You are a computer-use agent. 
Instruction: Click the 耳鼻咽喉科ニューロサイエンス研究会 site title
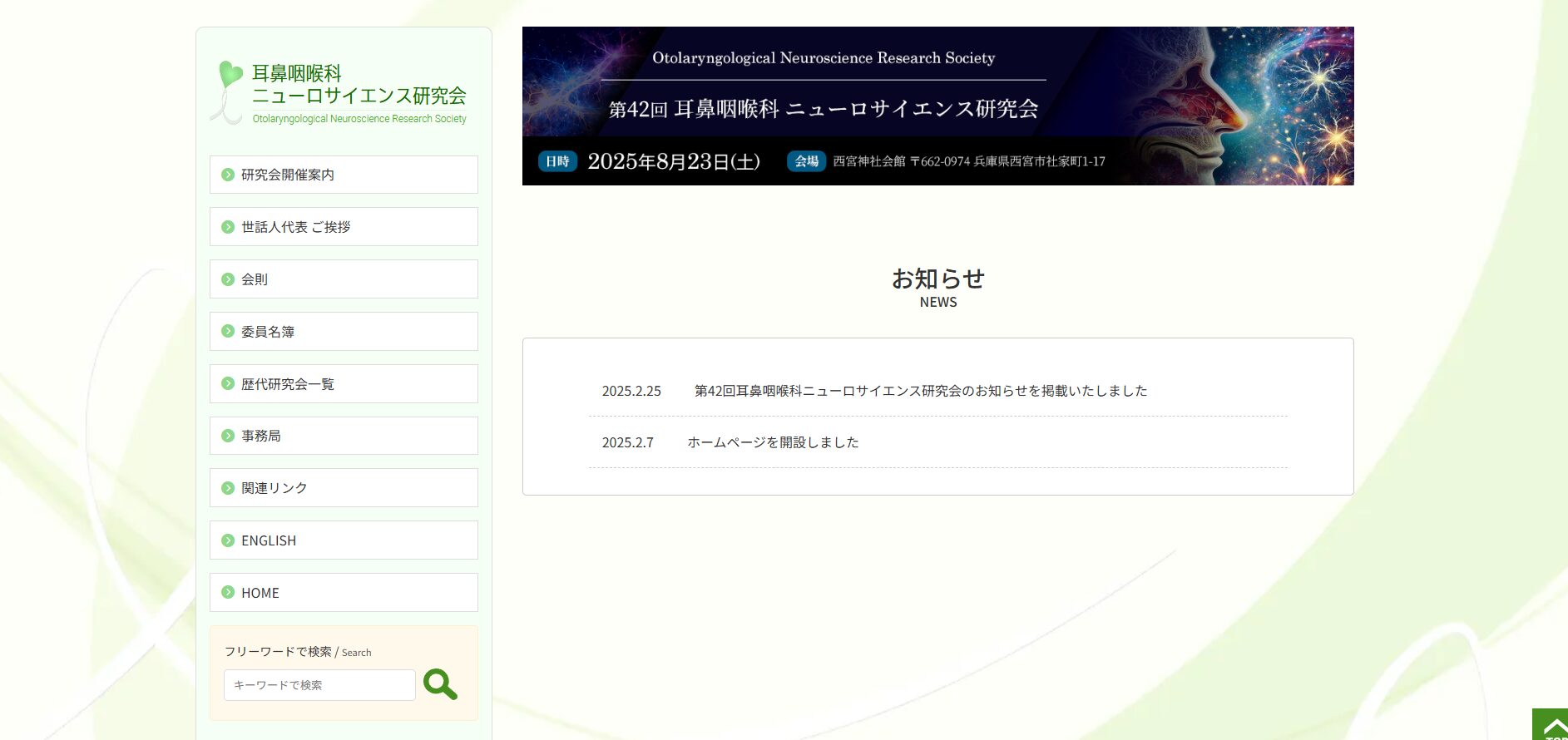(x=359, y=86)
